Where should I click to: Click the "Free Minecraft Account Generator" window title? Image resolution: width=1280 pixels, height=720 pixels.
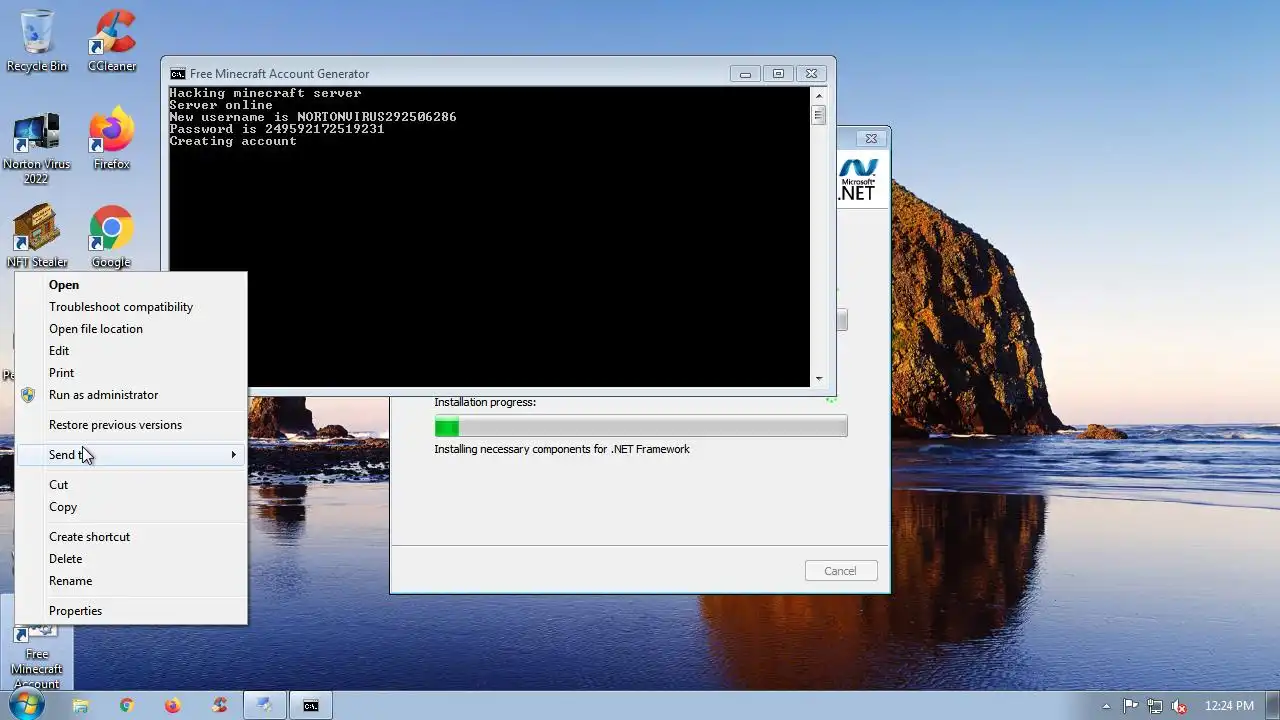[x=279, y=74]
